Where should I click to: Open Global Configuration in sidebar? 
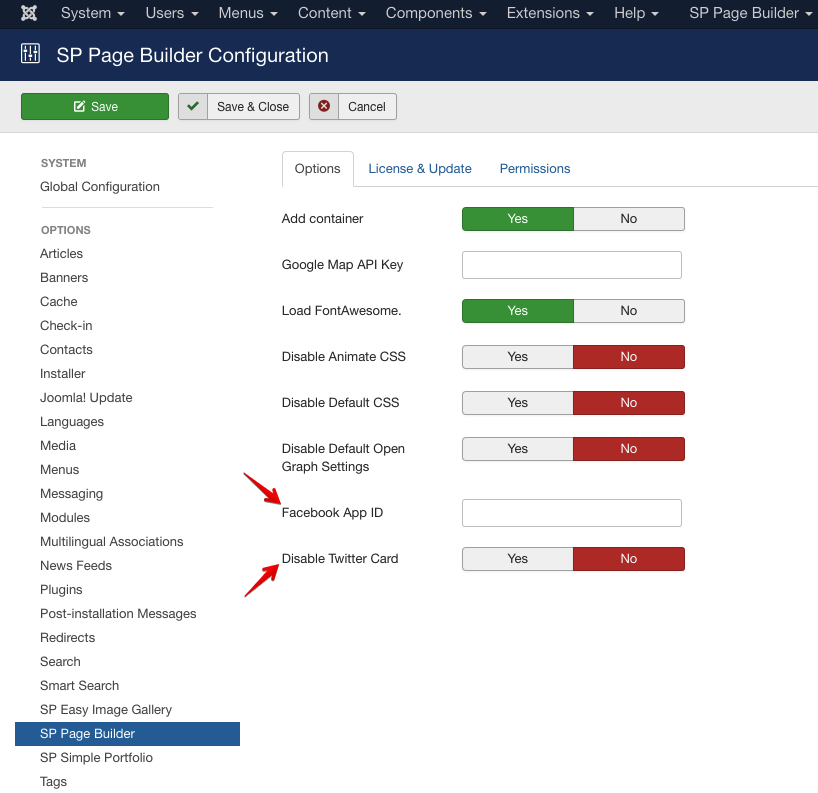(x=100, y=187)
